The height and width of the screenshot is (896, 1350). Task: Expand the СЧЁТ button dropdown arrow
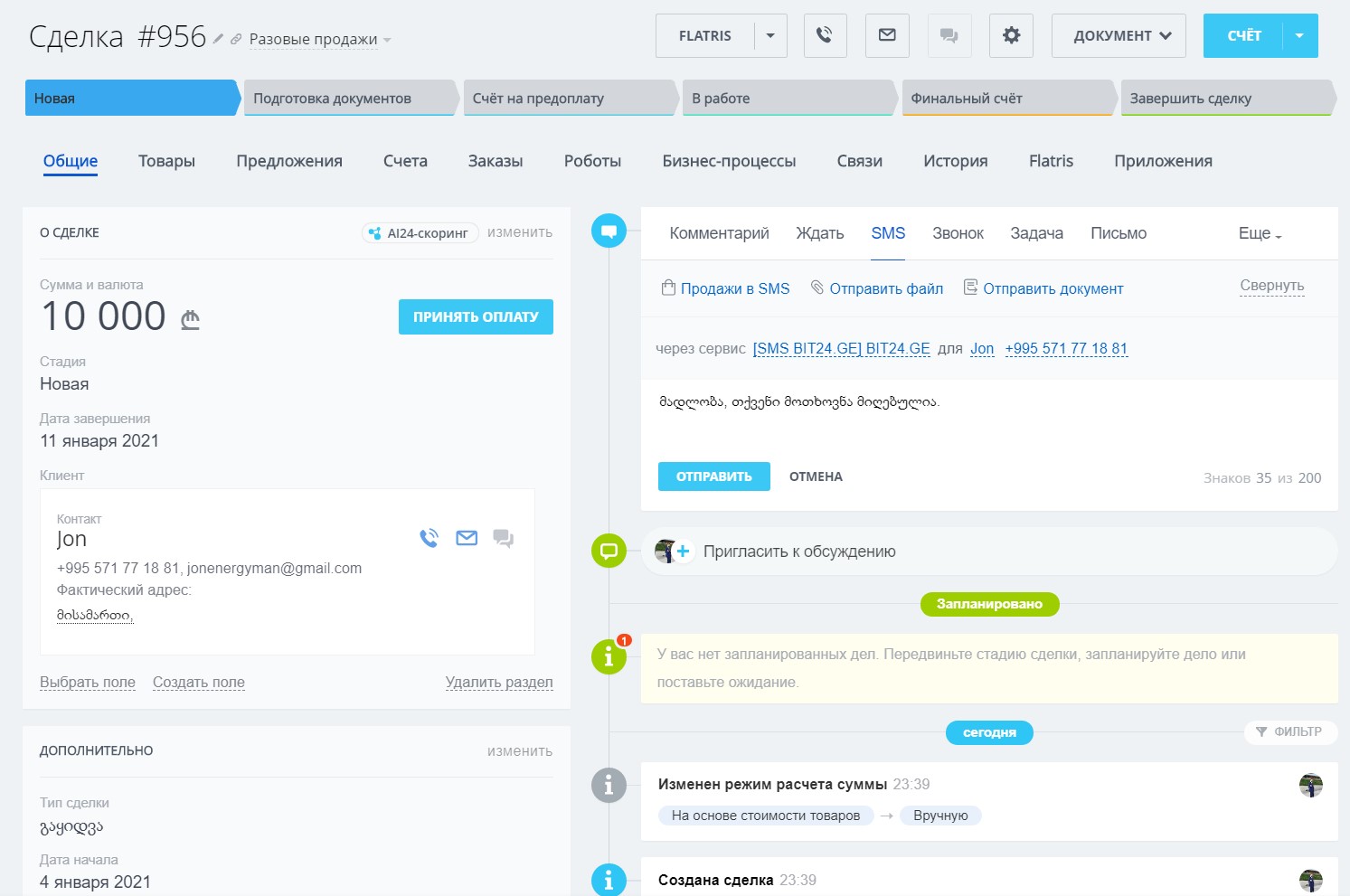1298,36
